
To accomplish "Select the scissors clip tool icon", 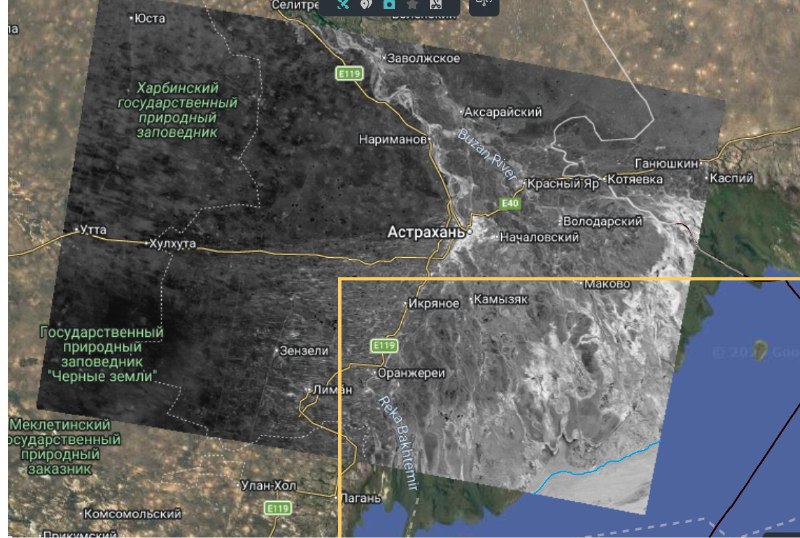I will click(436, 5).
